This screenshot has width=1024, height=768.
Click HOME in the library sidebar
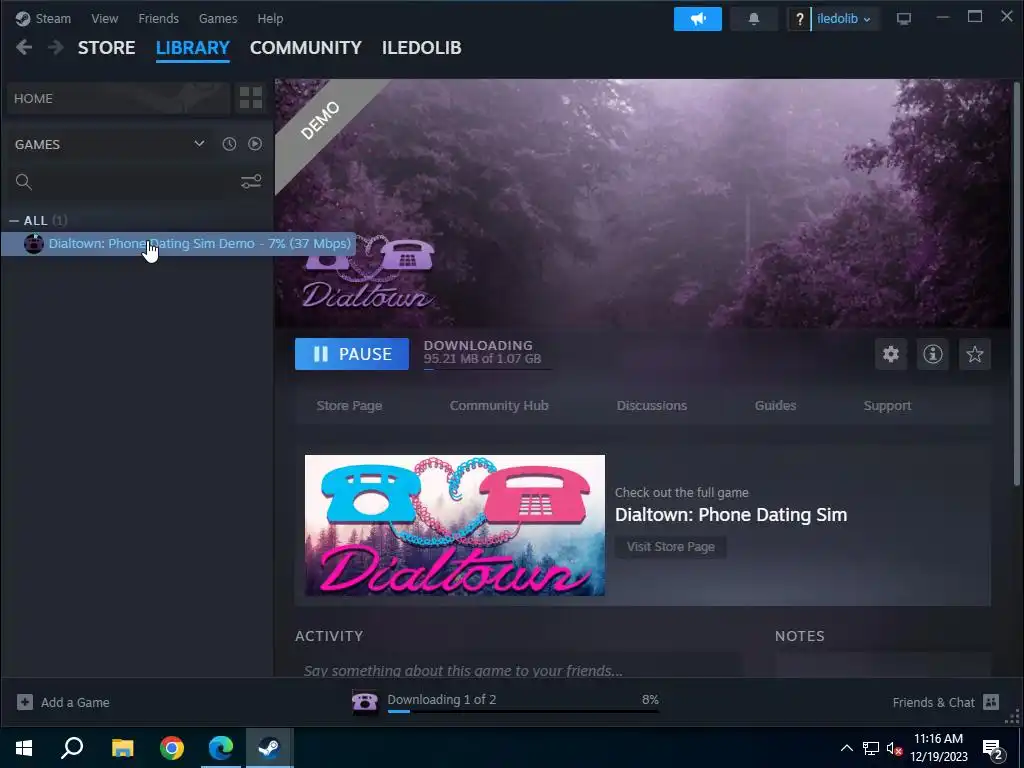pos(119,98)
